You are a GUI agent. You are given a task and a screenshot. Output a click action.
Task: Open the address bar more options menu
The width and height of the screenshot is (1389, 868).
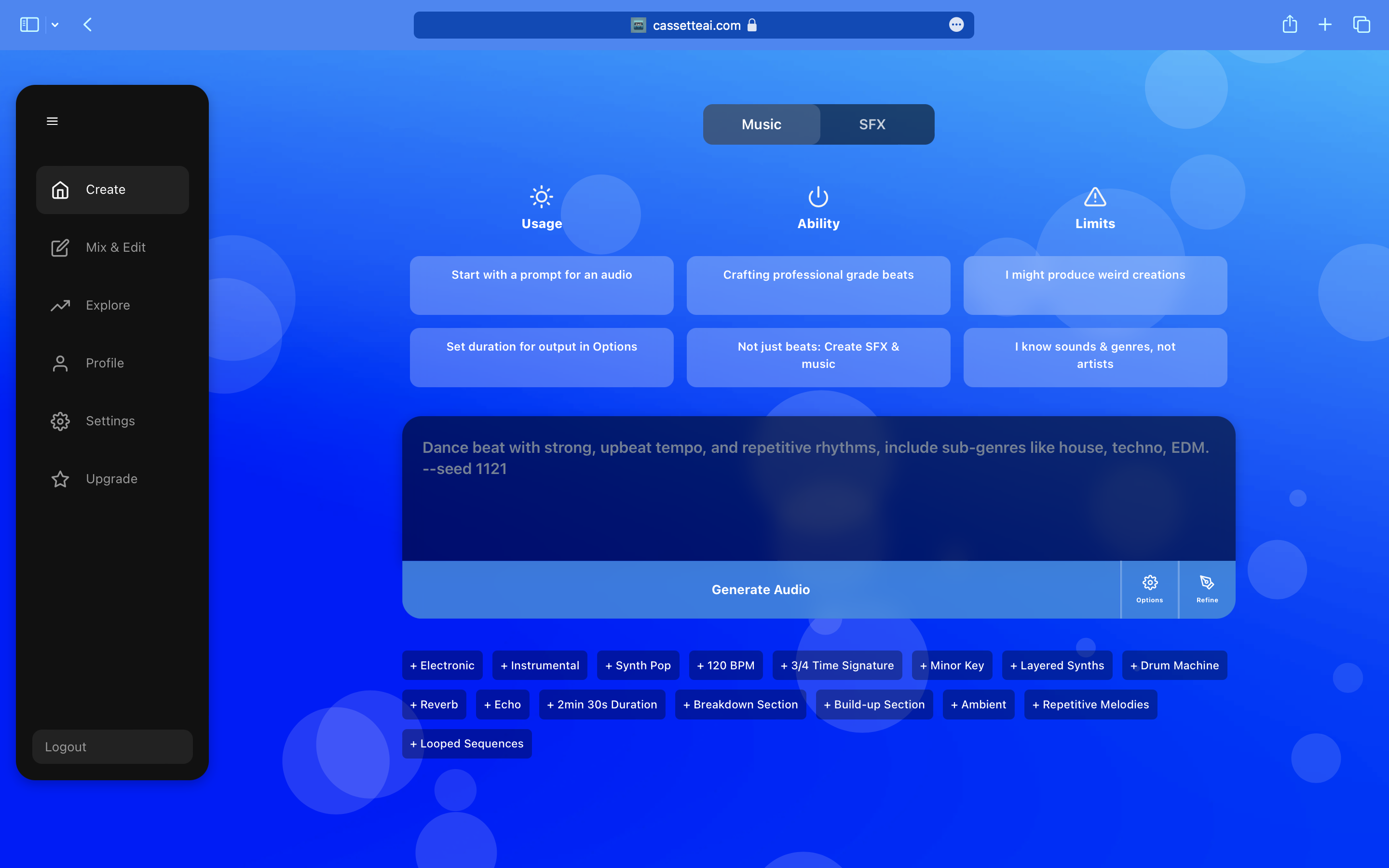[x=955, y=25]
